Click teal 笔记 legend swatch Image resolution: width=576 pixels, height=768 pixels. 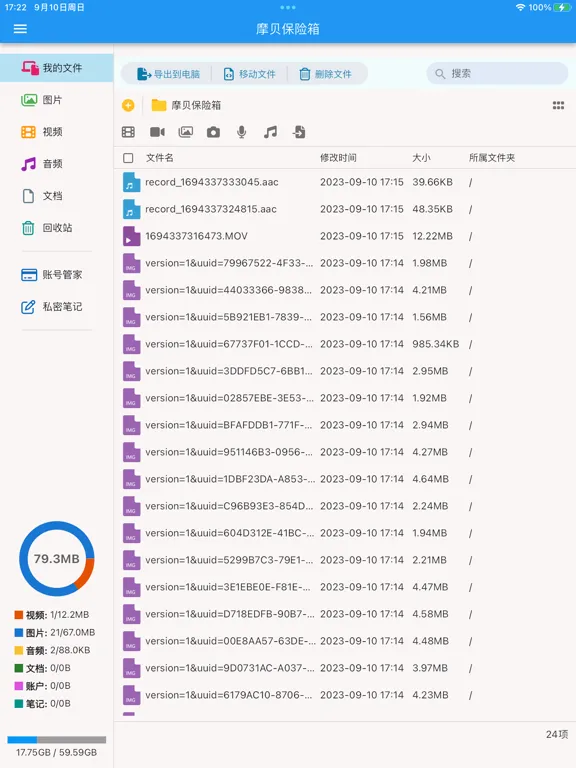tap(19, 704)
